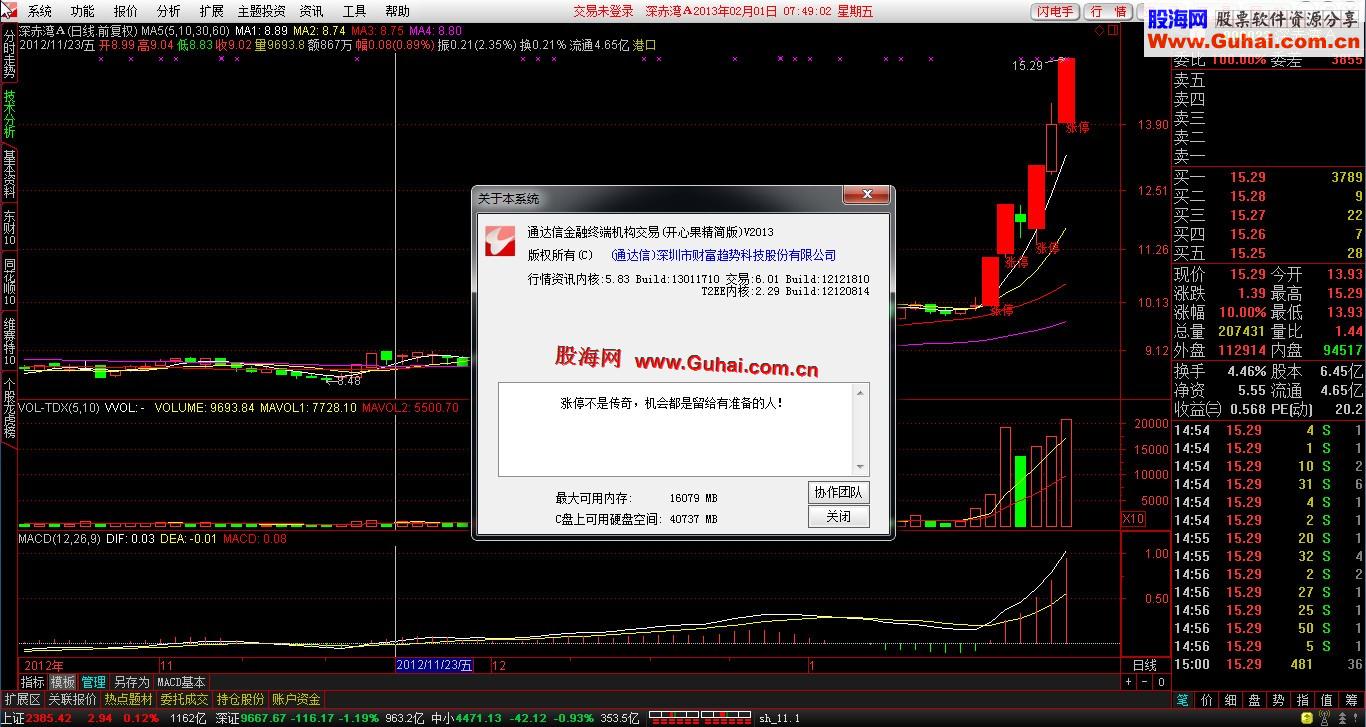The width and height of the screenshot is (1366, 727).
Task: Click the antenna connection status icon
Action: (x=1325, y=718)
